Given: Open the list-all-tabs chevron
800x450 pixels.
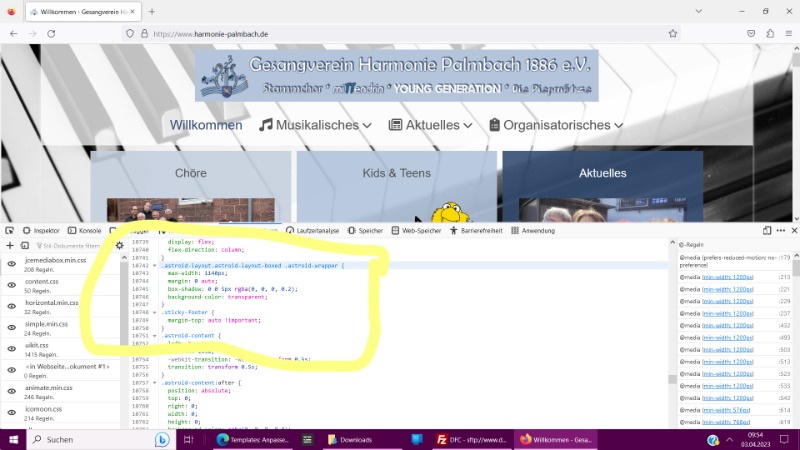Looking at the screenshot, I should 698,11.
